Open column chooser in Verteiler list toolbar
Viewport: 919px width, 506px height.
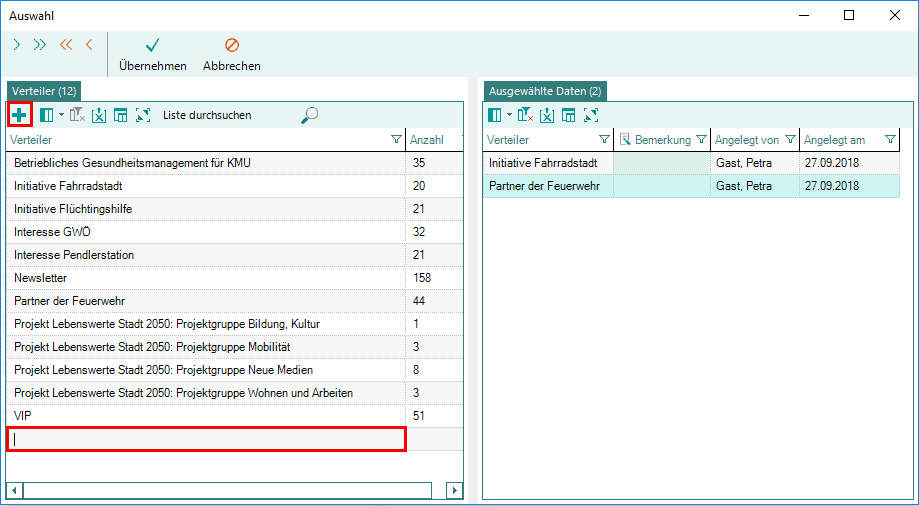tap(46, 115)
